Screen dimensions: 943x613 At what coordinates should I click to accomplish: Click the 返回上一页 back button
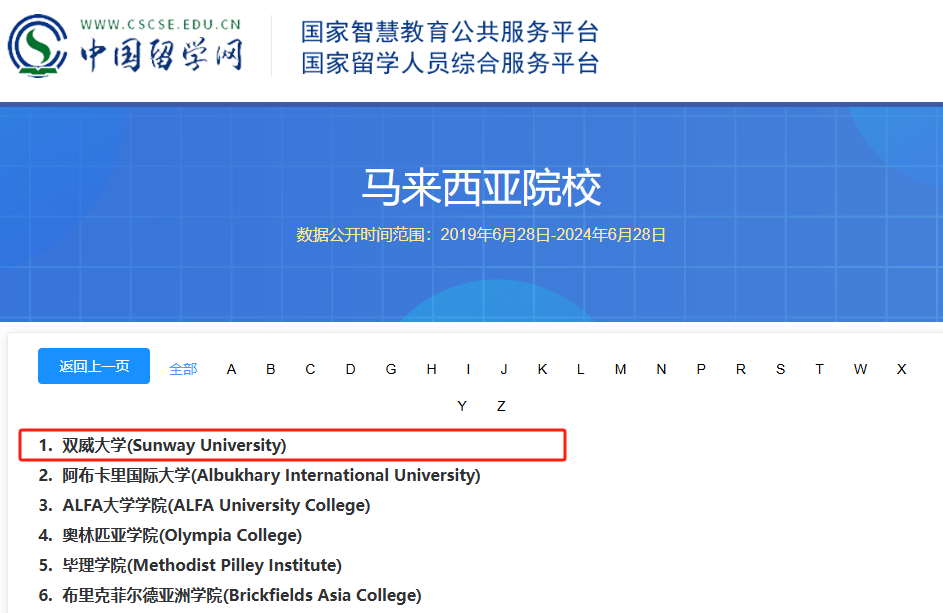93,366
